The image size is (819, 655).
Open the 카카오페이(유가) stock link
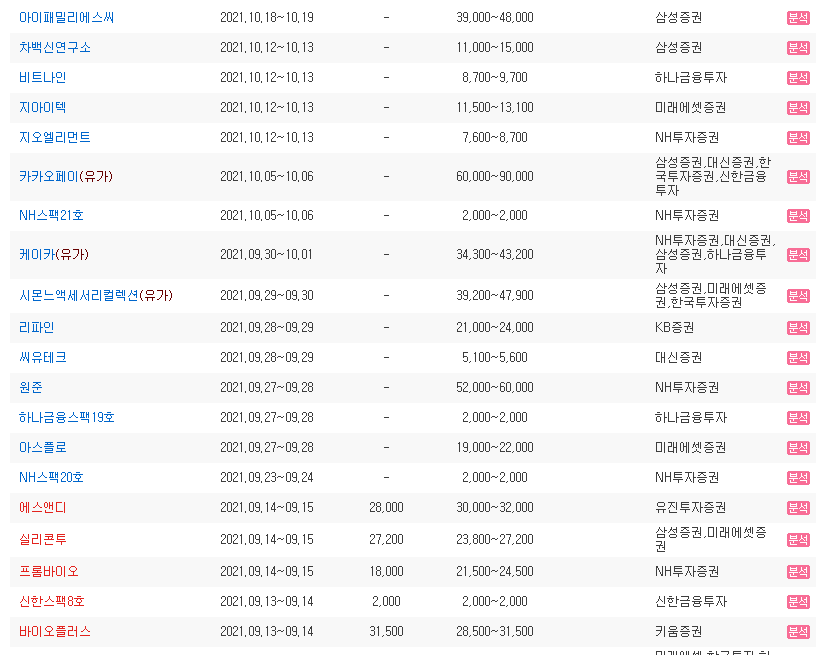pyautogui.click(x=66, y=177)
